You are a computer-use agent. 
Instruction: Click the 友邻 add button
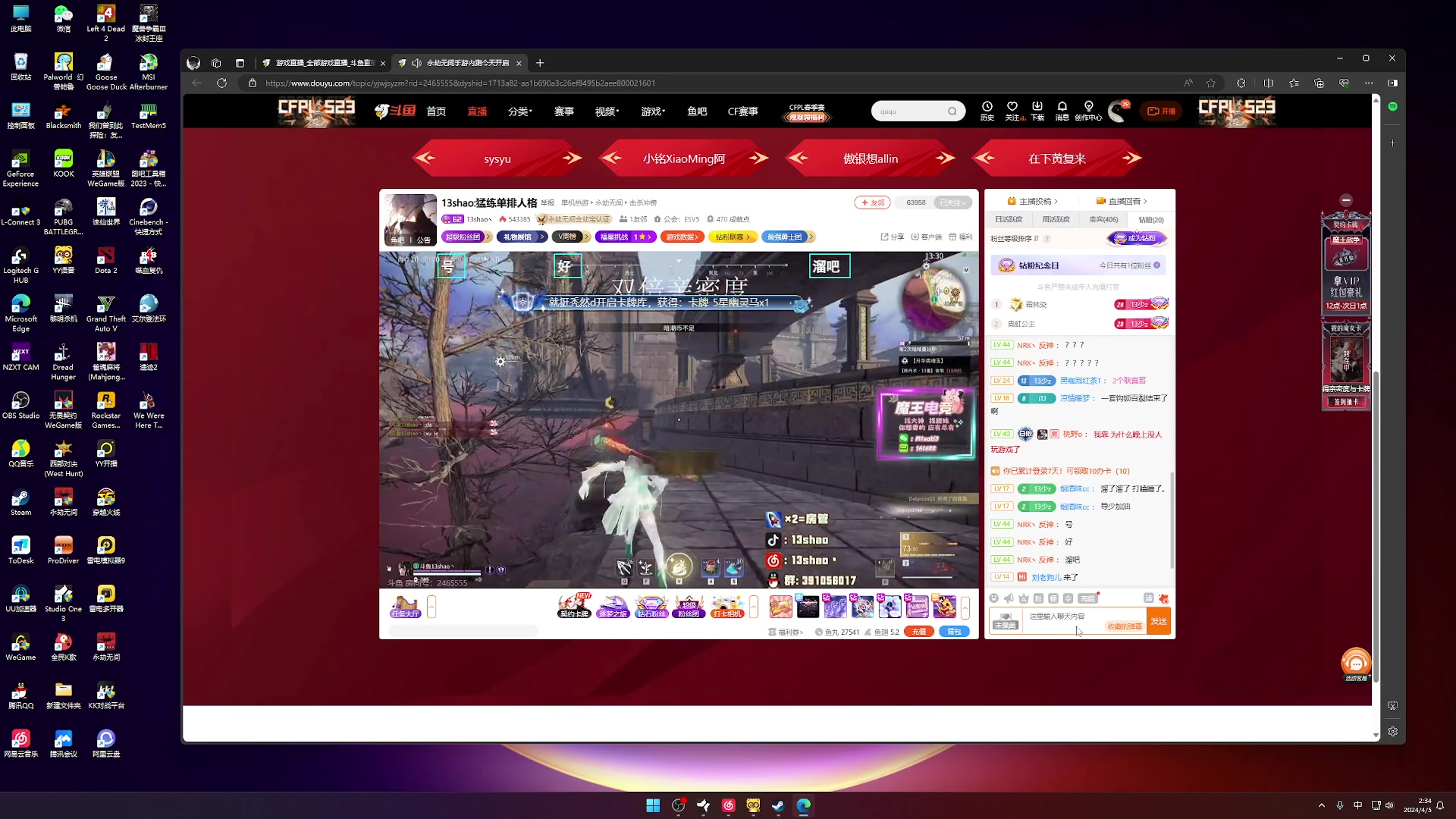click(x=872, y=202)
